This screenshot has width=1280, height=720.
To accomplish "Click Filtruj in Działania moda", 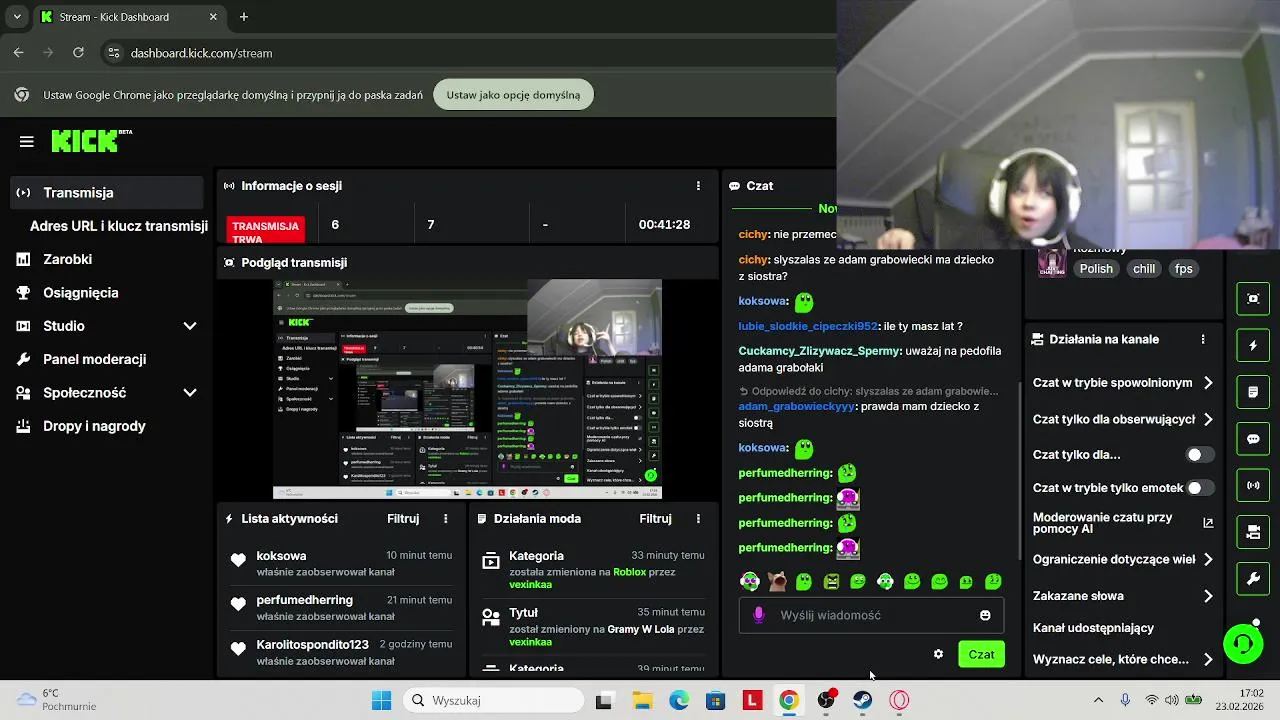I will tap(655, 519).
